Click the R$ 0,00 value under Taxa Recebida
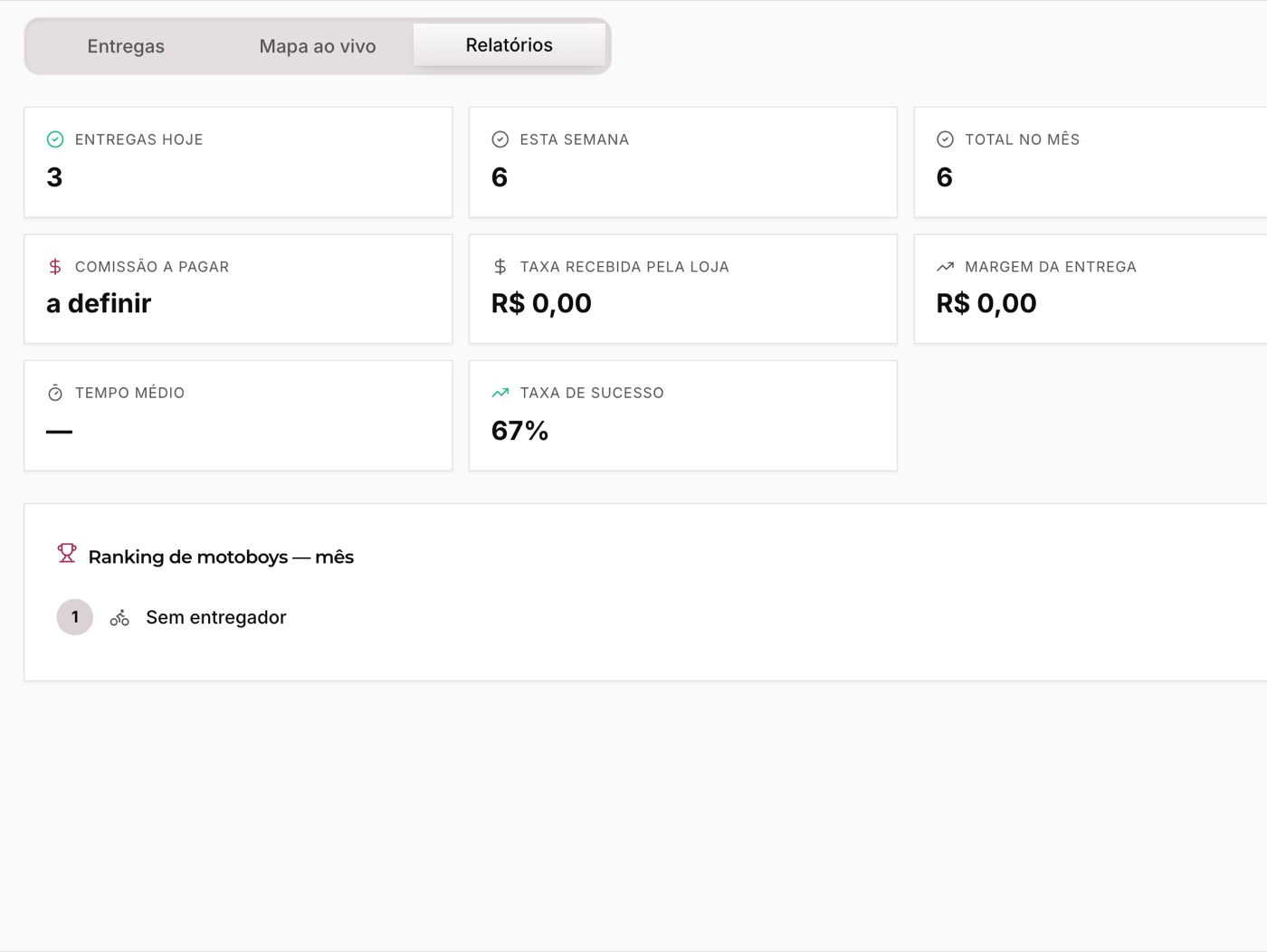This screenshot has height=952, width=1267. click(x=541, y=304)
